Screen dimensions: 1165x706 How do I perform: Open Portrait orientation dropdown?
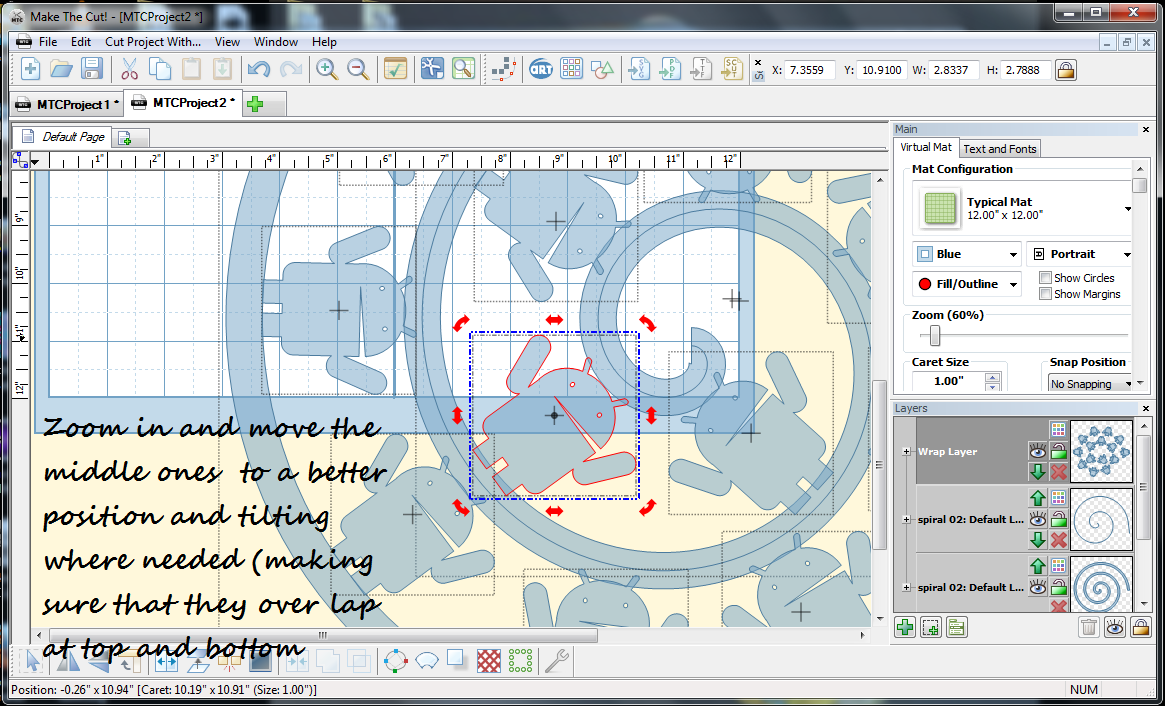(x=1080, y=254)
